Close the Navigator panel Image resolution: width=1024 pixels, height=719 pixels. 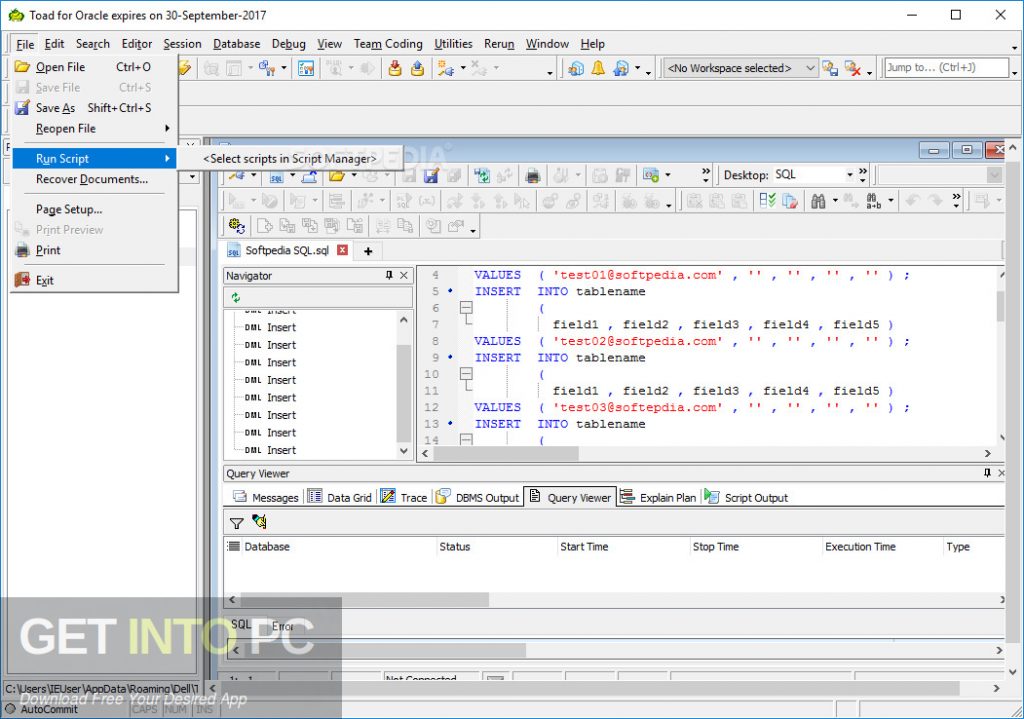pyautogui.click(x=404, y=276)
